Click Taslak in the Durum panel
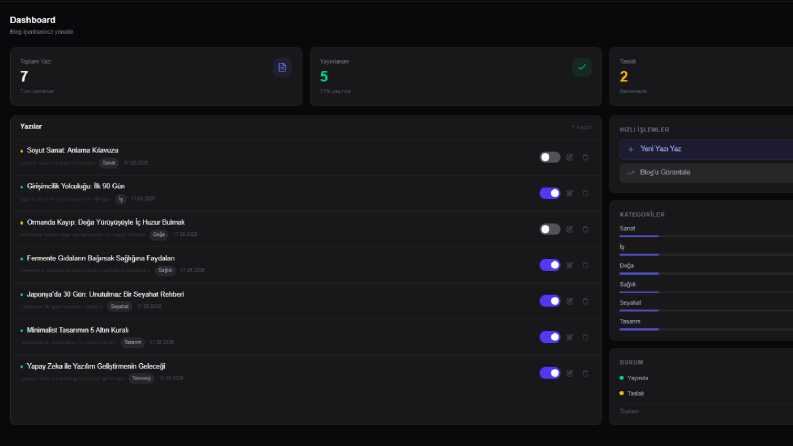793x446 pixels. [x=635, y=393]
